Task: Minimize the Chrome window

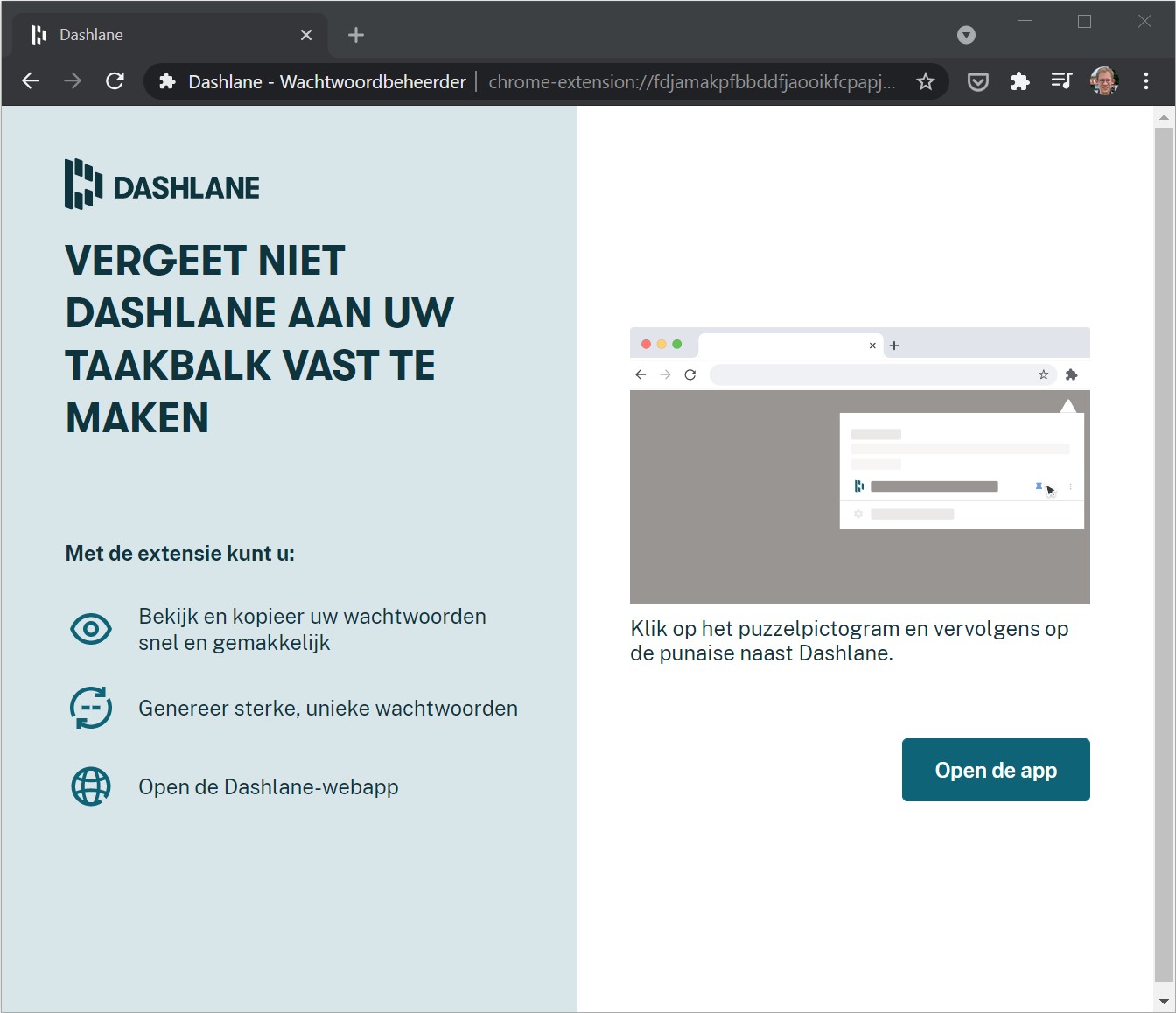Action: (1025, 21)
